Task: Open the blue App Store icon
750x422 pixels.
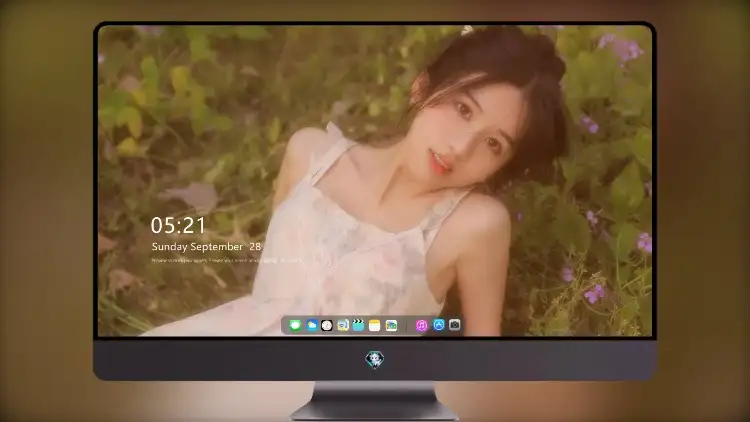Action: (x=439, y=325)
